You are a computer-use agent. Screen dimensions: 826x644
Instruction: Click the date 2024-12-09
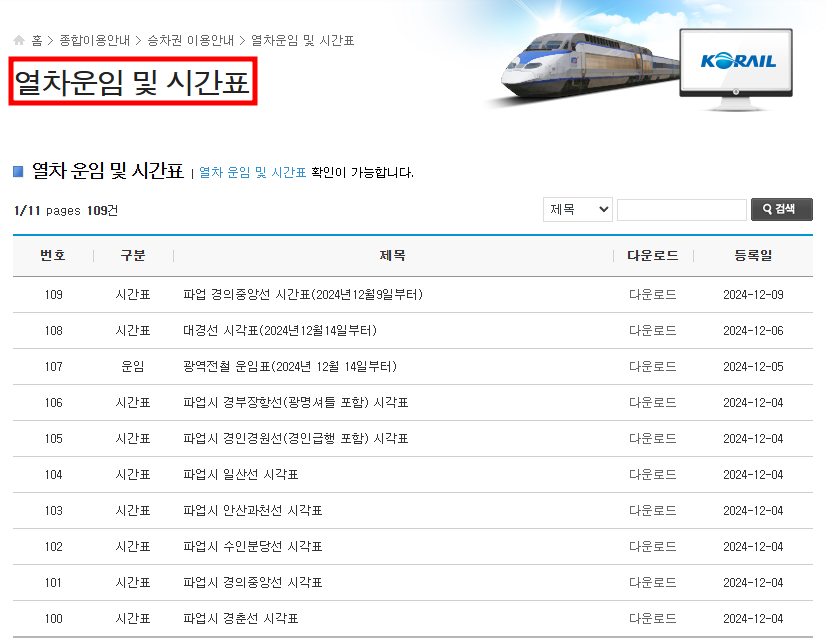point(753,295)
